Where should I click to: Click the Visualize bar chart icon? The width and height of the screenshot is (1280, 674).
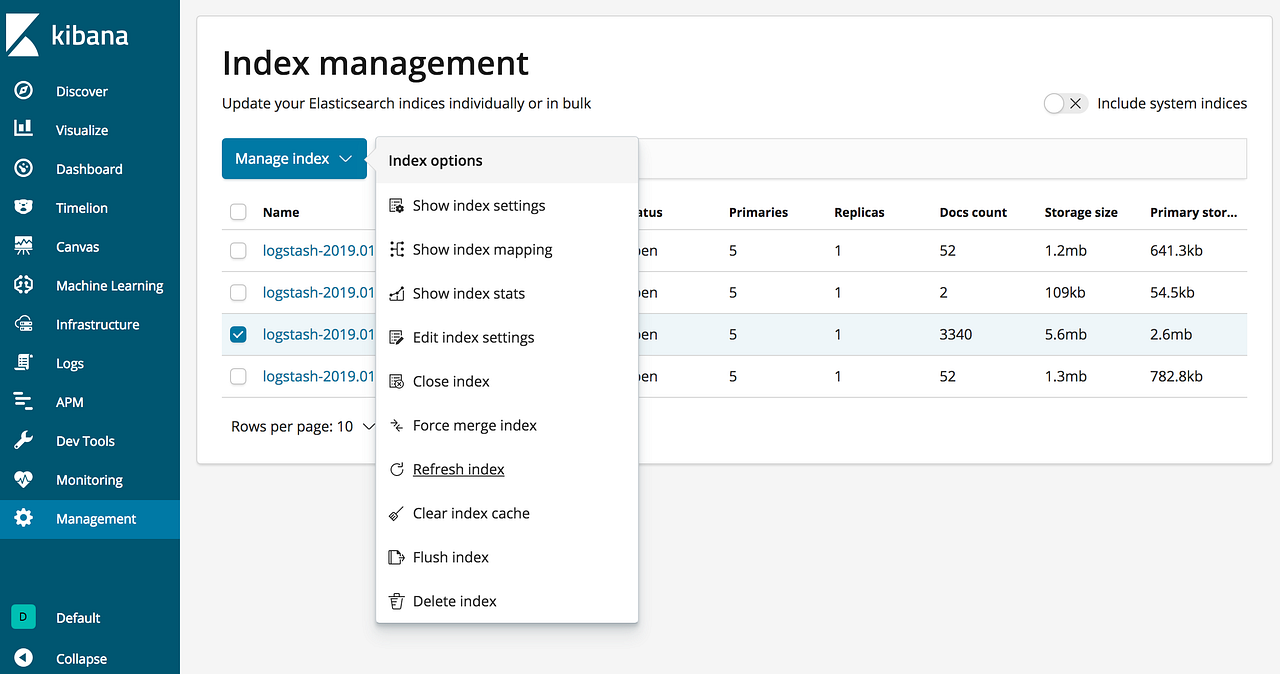tap(23, 129)
